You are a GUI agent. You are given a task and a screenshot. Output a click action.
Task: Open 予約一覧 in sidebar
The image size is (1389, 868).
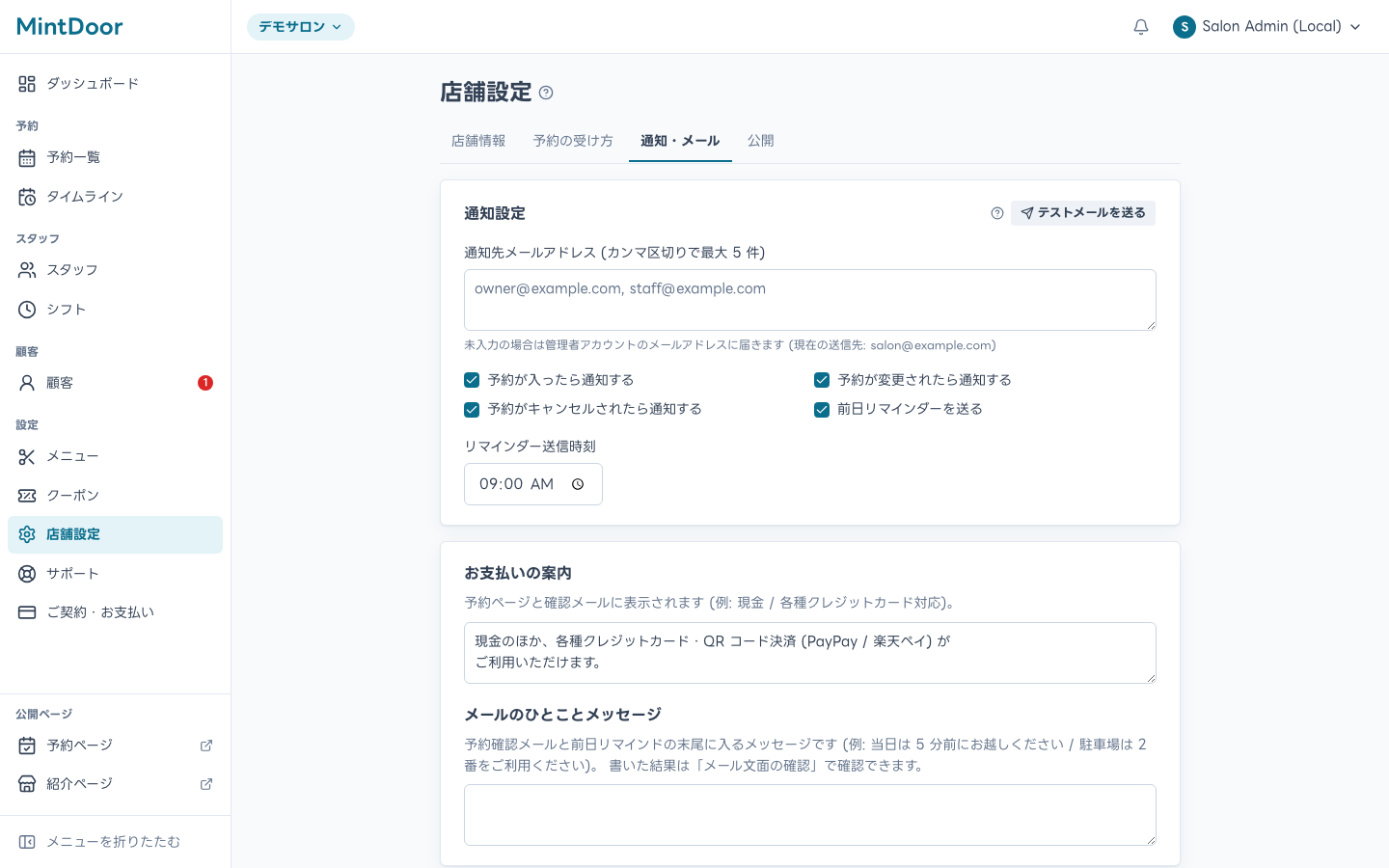pos(115,157)
